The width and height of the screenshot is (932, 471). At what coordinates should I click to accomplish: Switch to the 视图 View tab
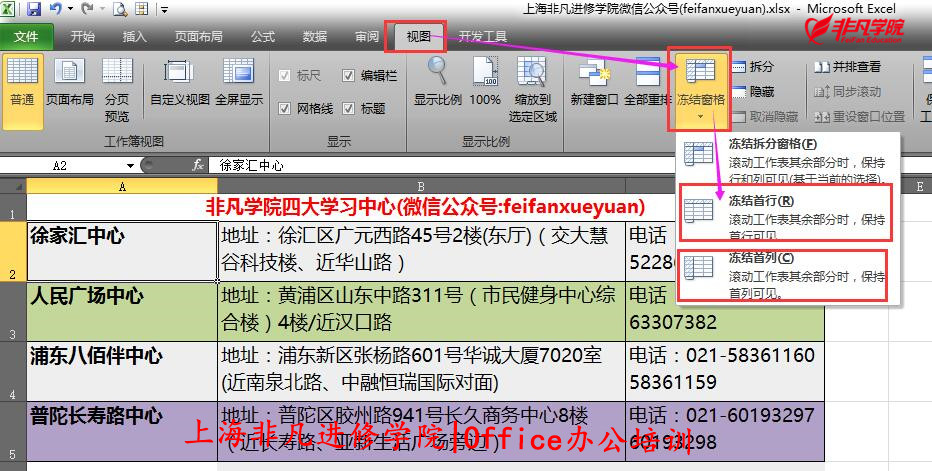tap(418, 37)
